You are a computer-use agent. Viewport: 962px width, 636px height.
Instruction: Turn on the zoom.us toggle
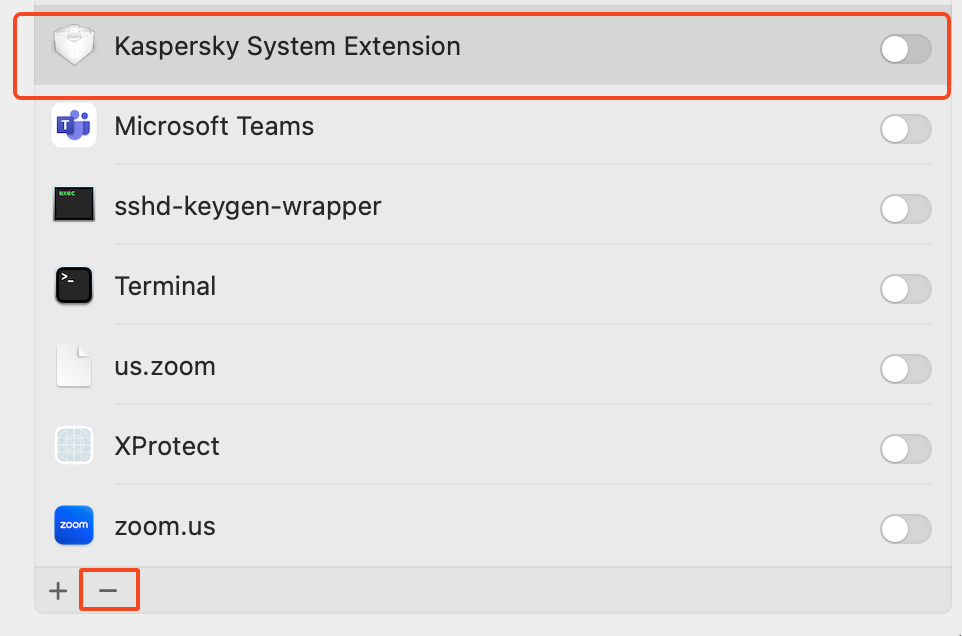(x=906, y=529)
